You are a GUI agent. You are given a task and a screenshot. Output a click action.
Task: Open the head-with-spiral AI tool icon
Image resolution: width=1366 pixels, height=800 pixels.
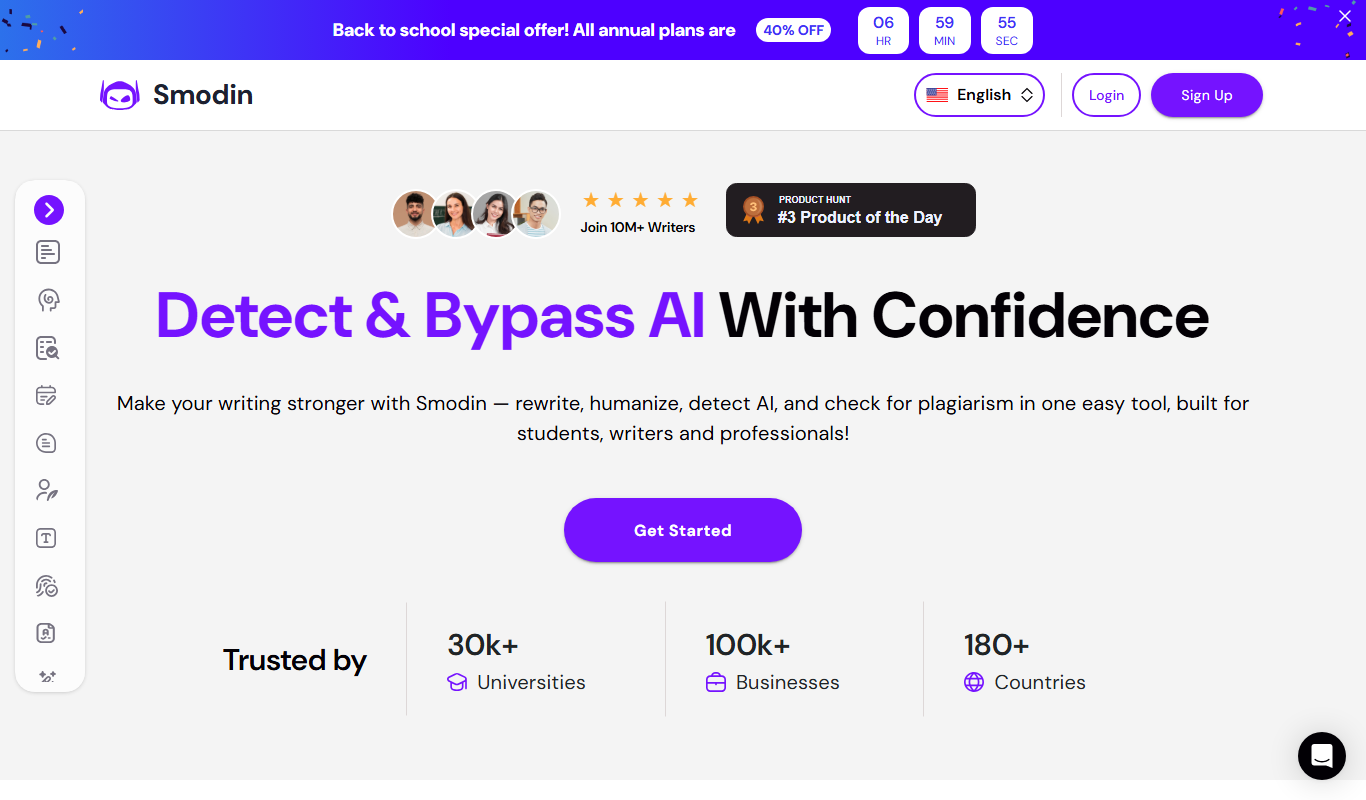[x=48, y=300]
